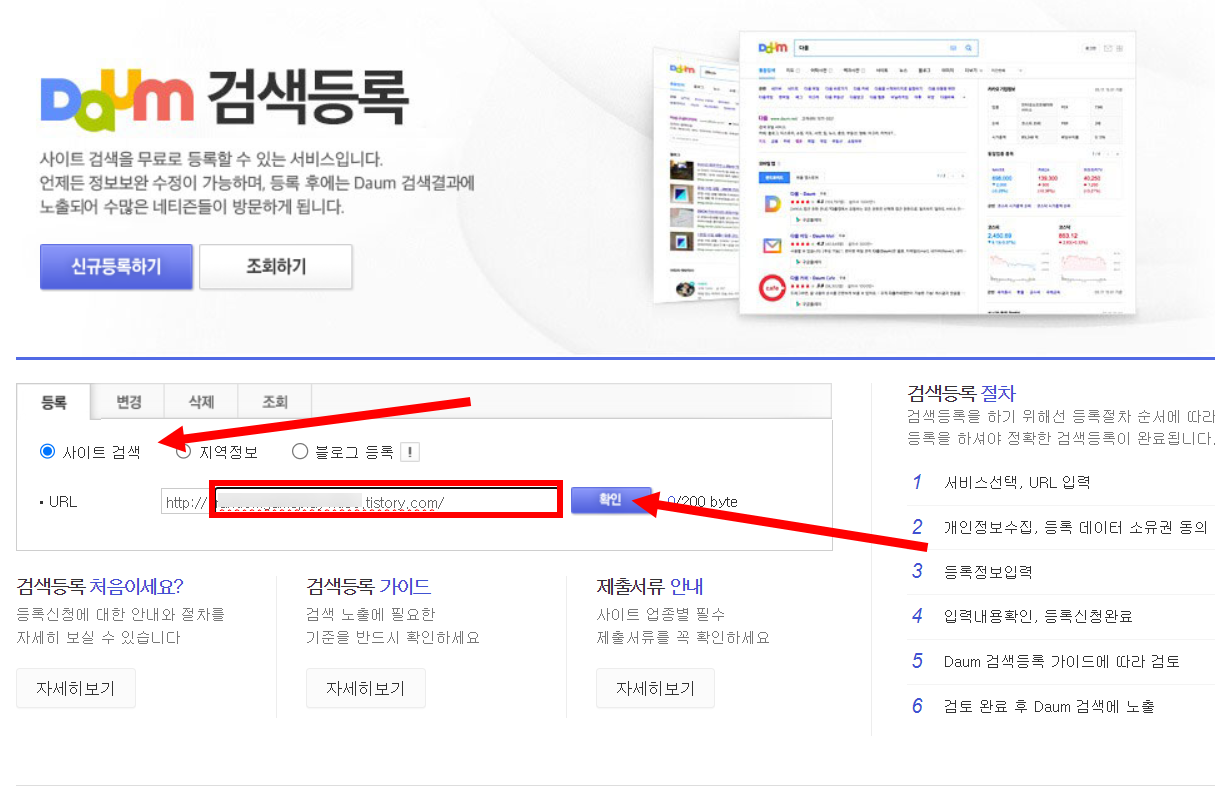1215x801 pixels.
Task: Click into the URL input field
Action: coord(361,501)
